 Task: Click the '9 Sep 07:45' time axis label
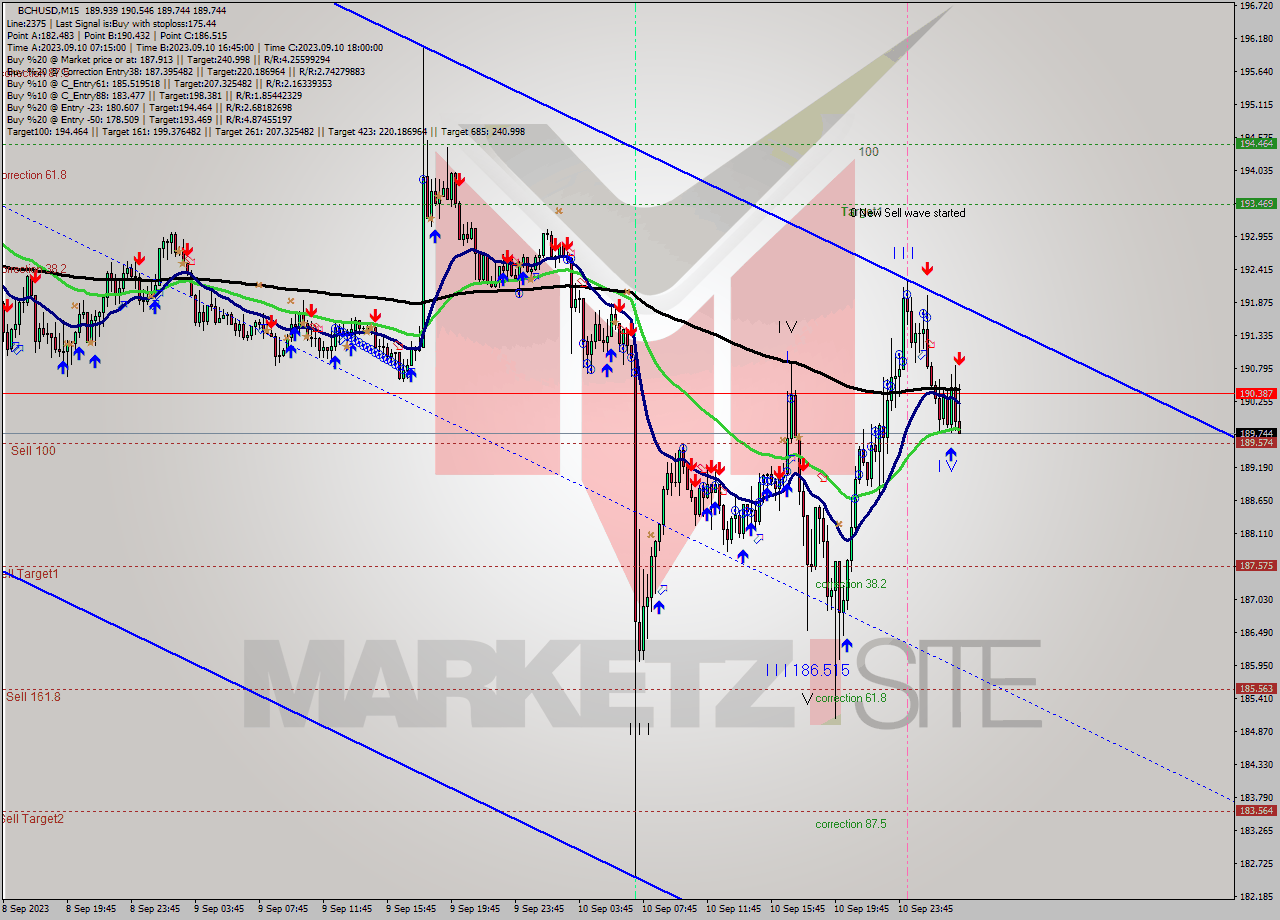[x=284, y=910]
